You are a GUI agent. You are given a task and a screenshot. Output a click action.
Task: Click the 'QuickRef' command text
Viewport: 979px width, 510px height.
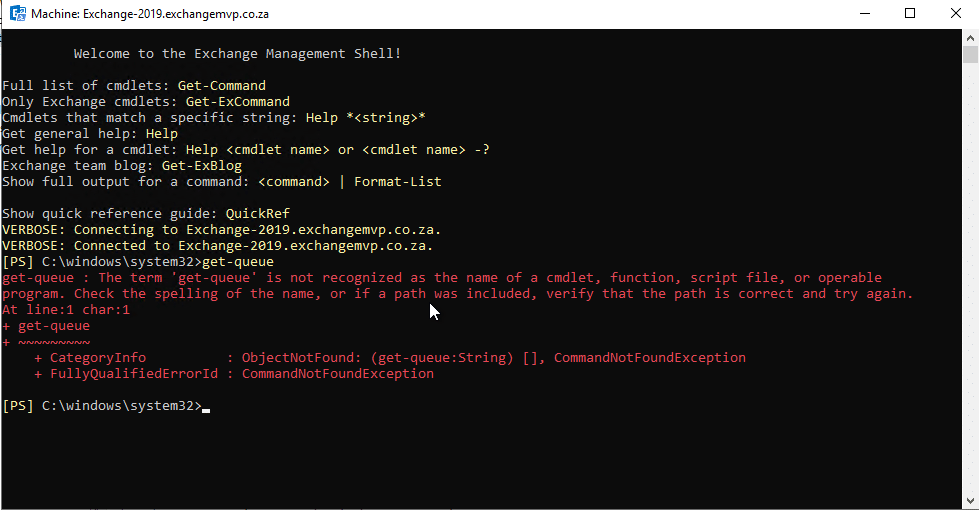pyautogui.click(x=257, y=214)
